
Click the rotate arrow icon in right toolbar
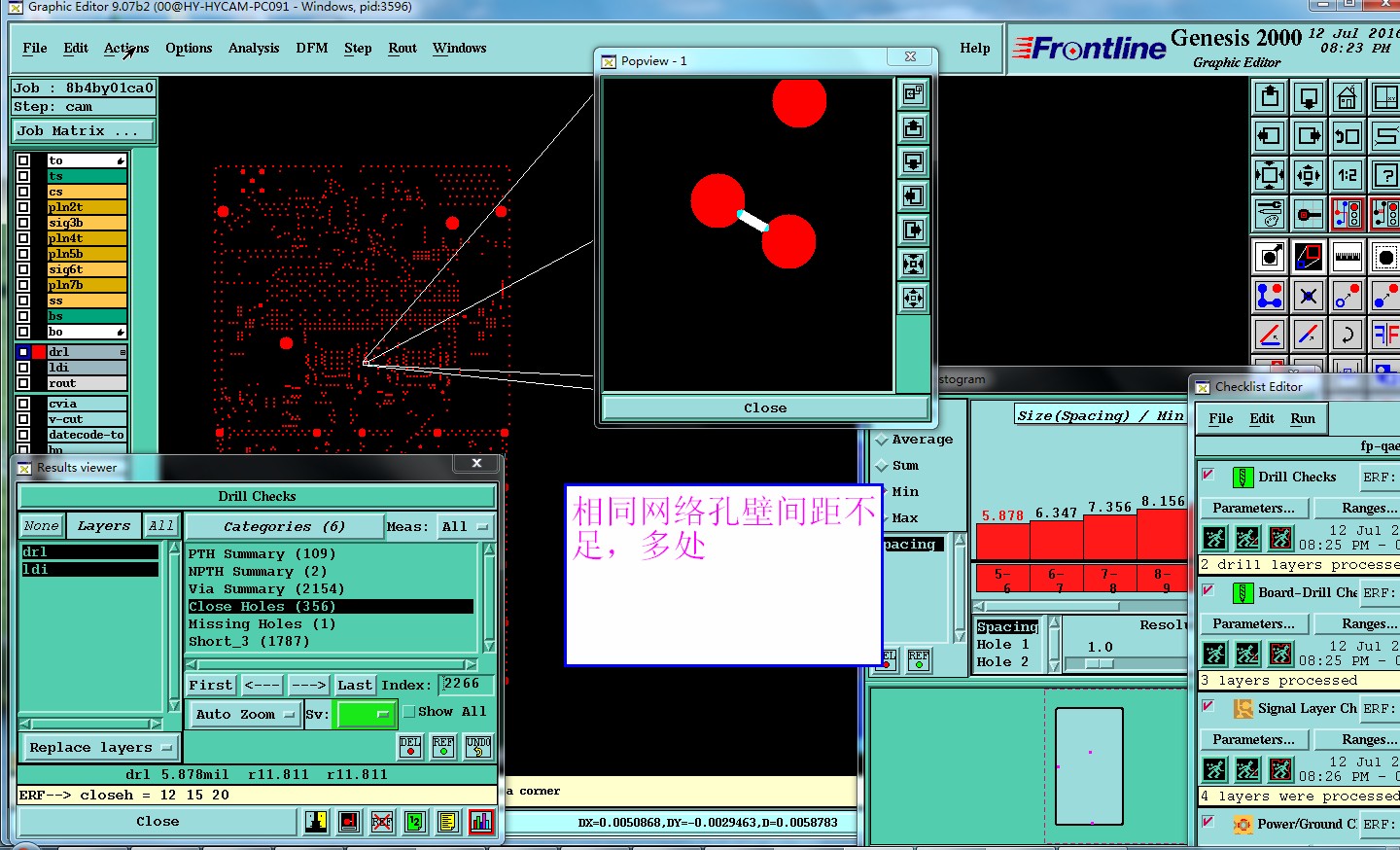coord(1347,335)
